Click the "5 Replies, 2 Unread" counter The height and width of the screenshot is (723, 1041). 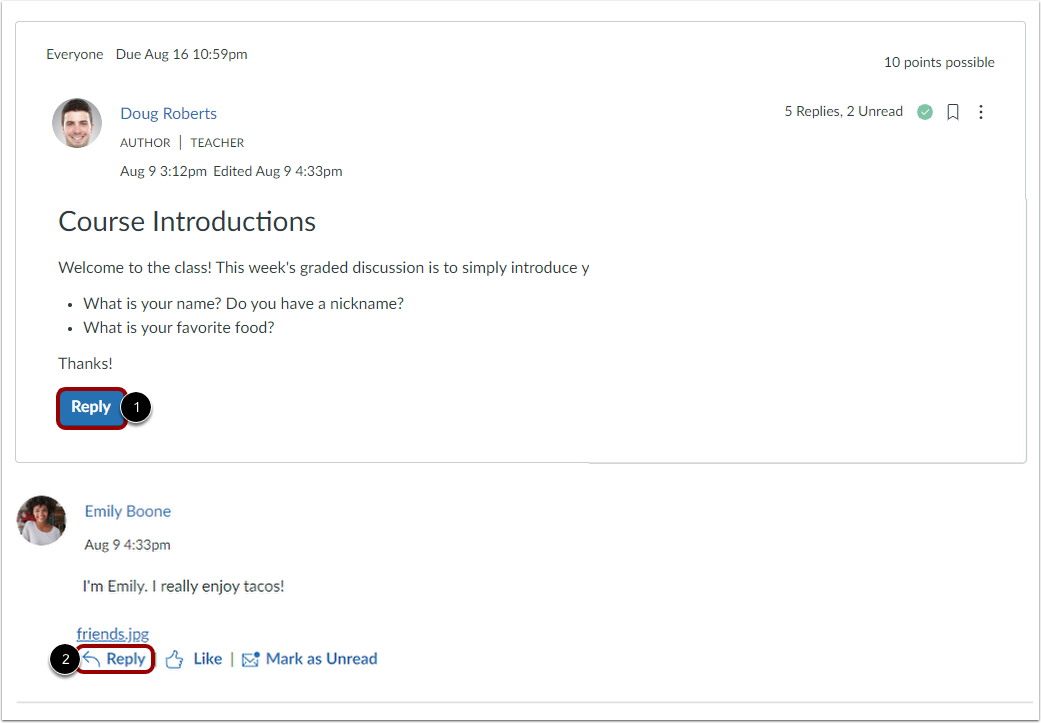843,112
